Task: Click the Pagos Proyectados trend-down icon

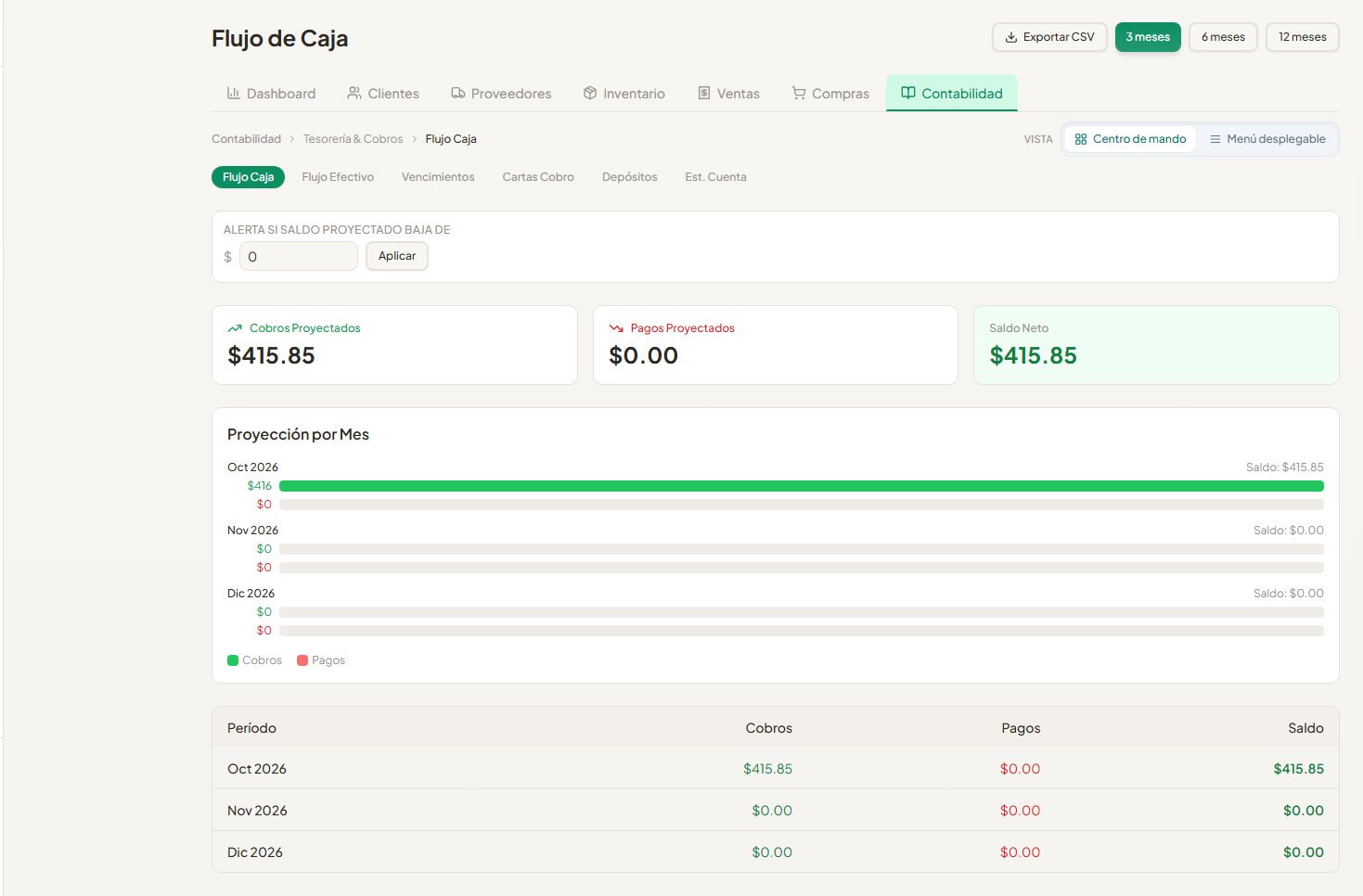Action: (616, 328)
